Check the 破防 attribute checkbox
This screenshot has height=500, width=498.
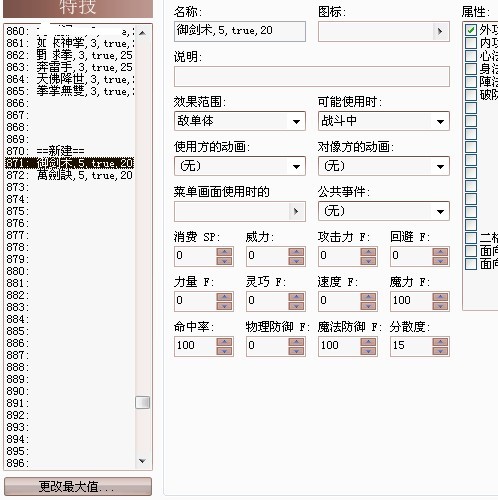coord(471,95)
